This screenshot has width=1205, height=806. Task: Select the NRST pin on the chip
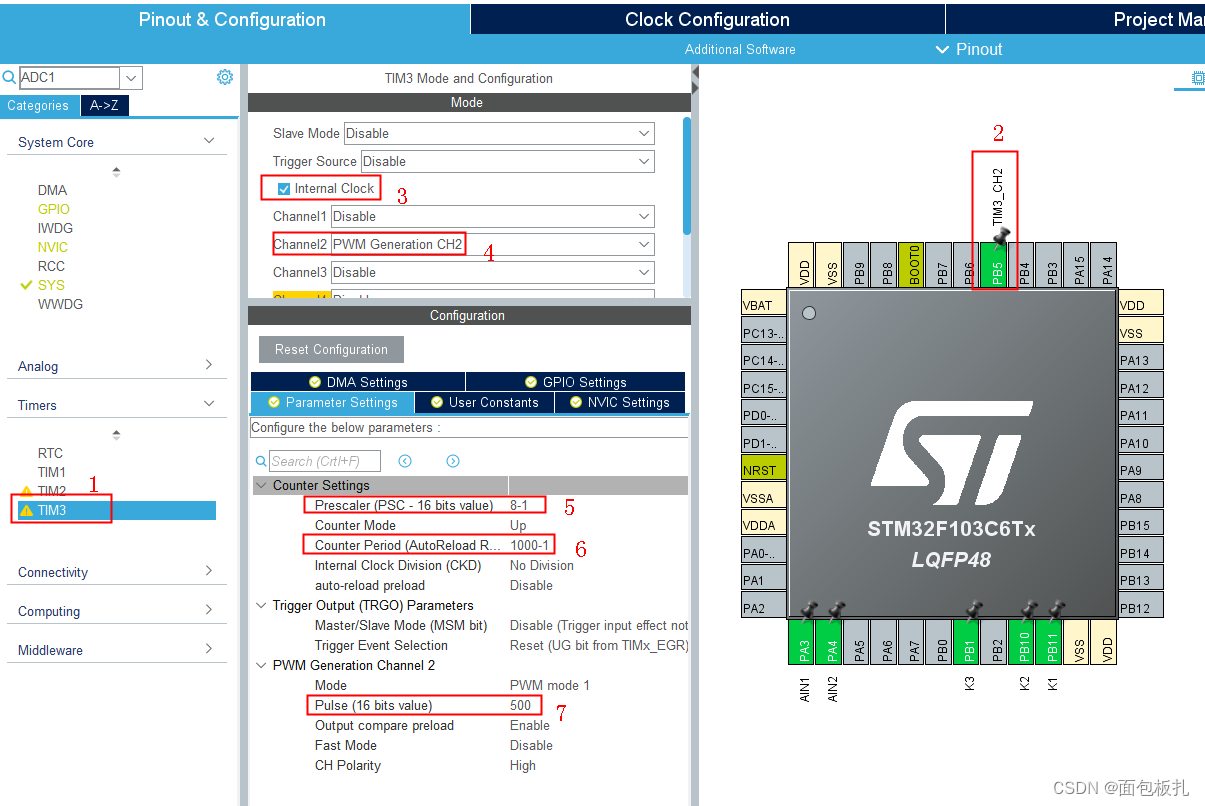[763, 470]
